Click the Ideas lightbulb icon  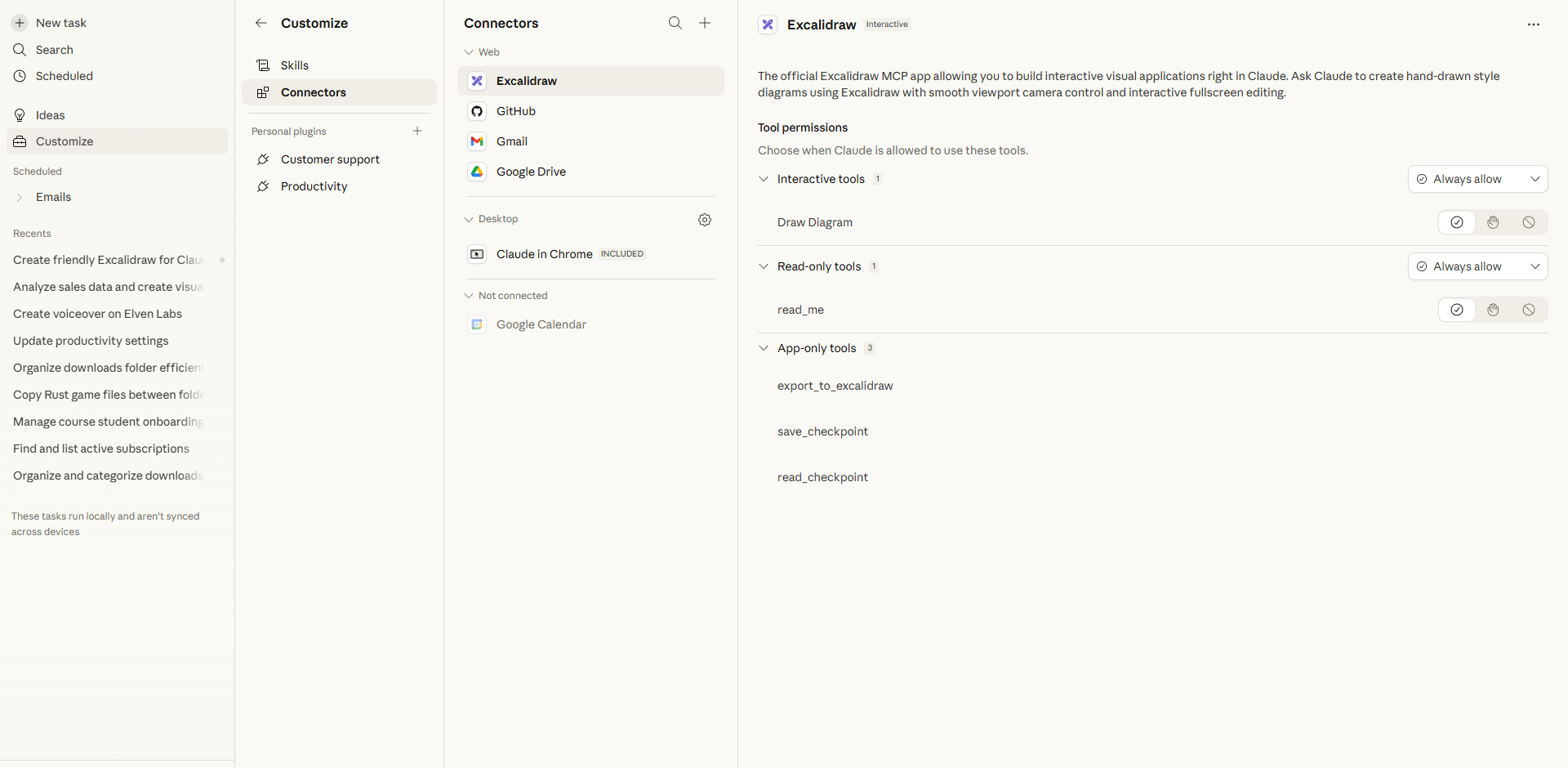(x=20, y=115)
